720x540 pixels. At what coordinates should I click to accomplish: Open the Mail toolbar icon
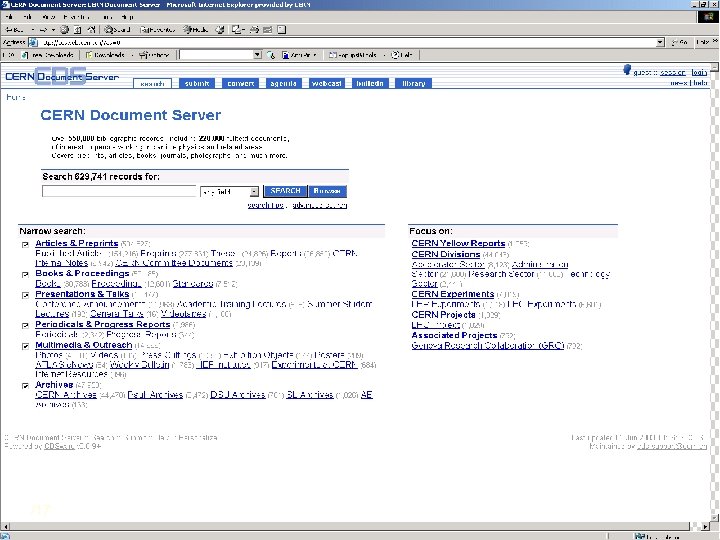tap(237, 30)
